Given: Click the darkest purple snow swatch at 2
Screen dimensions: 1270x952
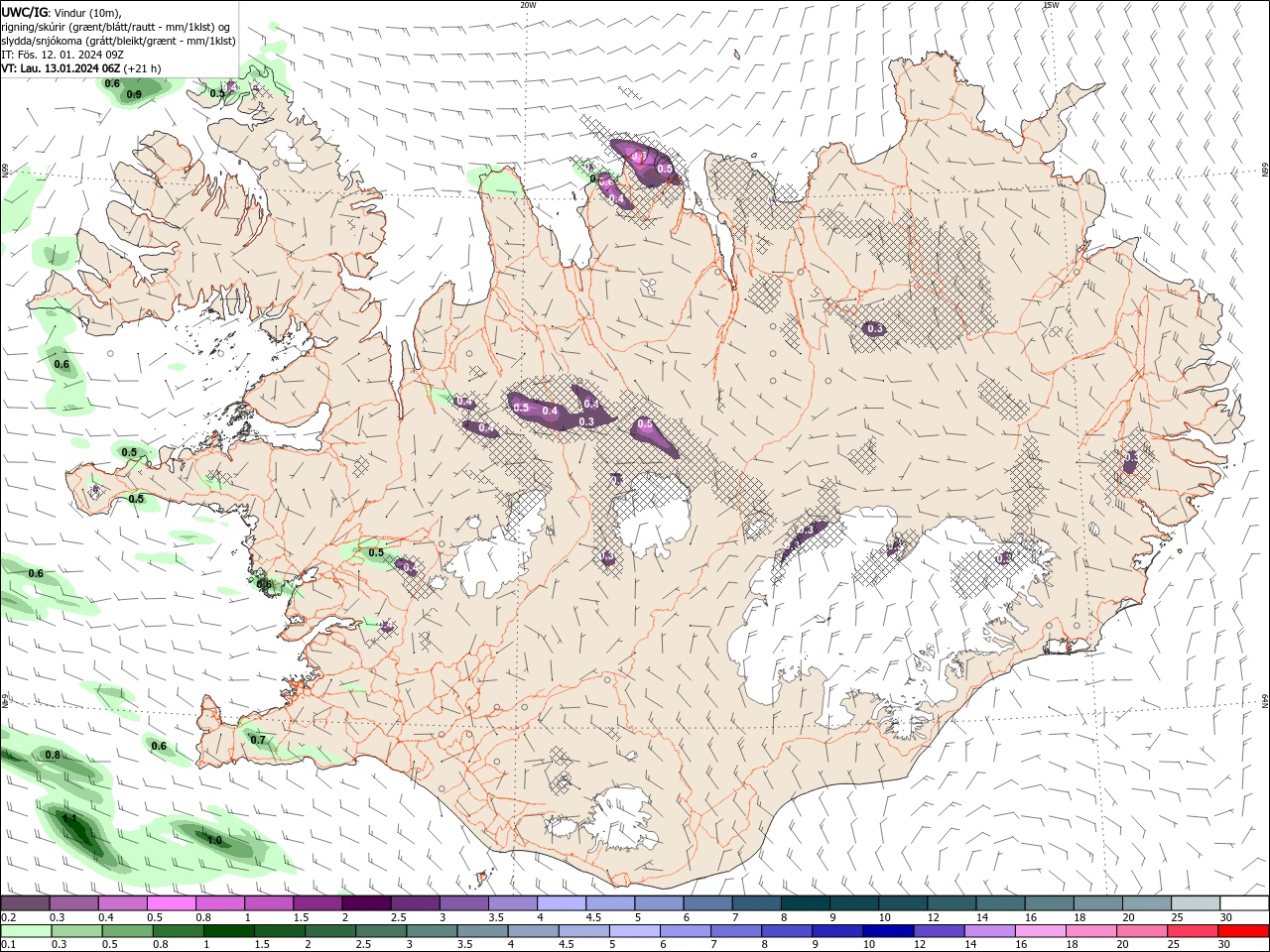Looking at the screenshot, I should pyautogui.click(x=366, y=903).
